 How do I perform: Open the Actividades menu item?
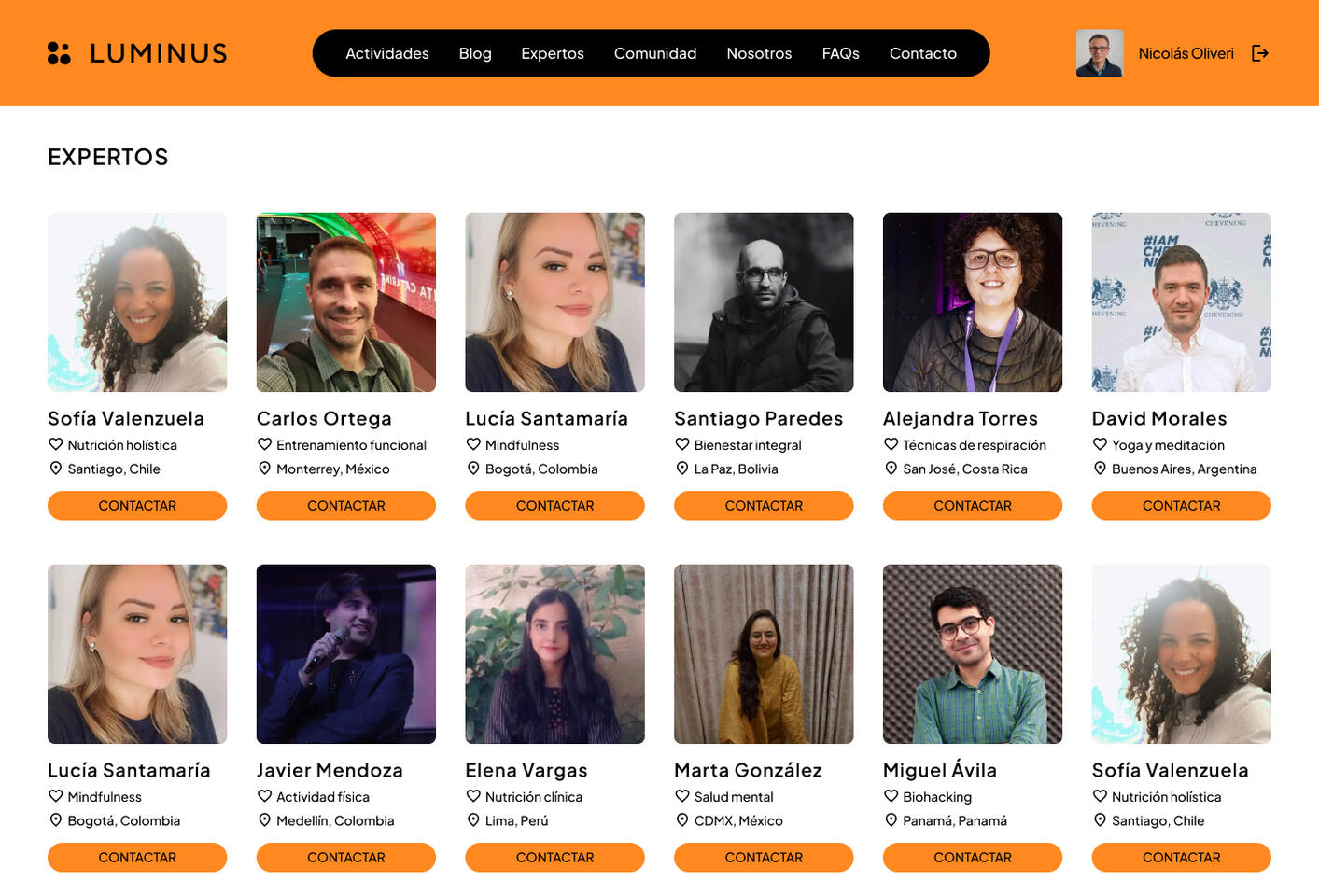coord(387,53)
